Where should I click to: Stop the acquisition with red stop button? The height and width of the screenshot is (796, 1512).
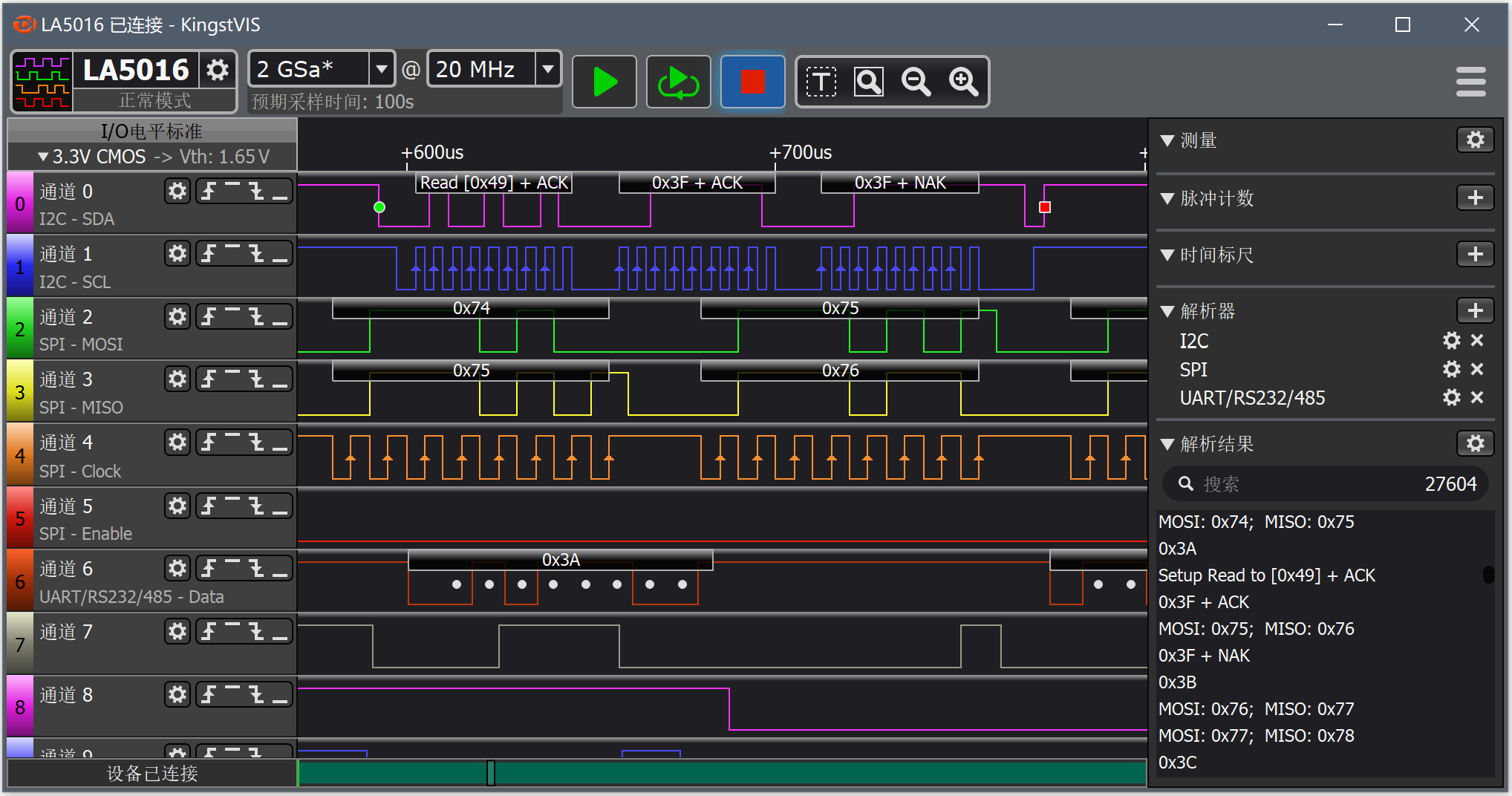pos(752,82)
